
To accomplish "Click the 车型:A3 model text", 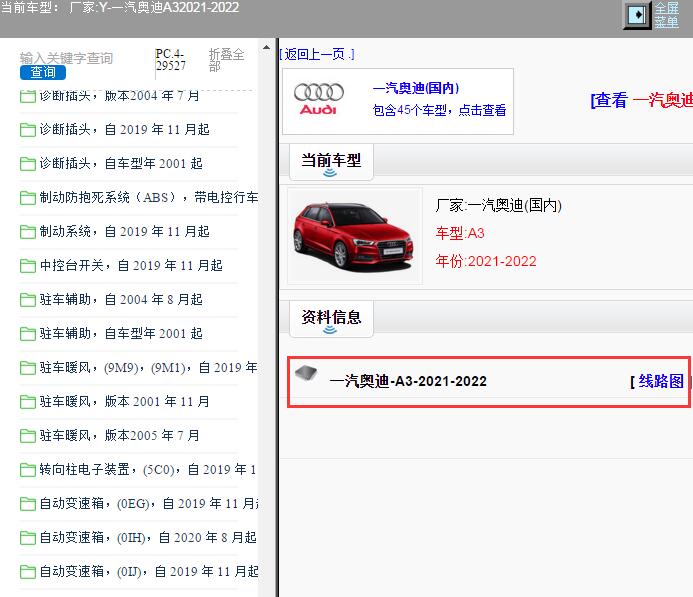I will 460,233.
